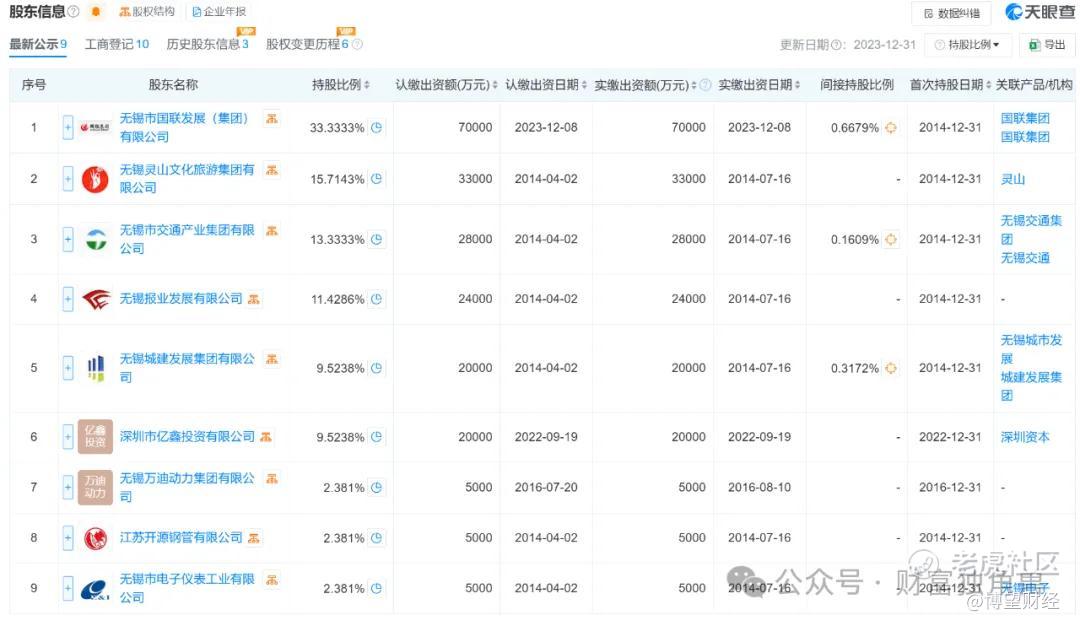1080x626 pixels.
Task: Switch to 历史股东信息 tab
Action: (207, 44)
